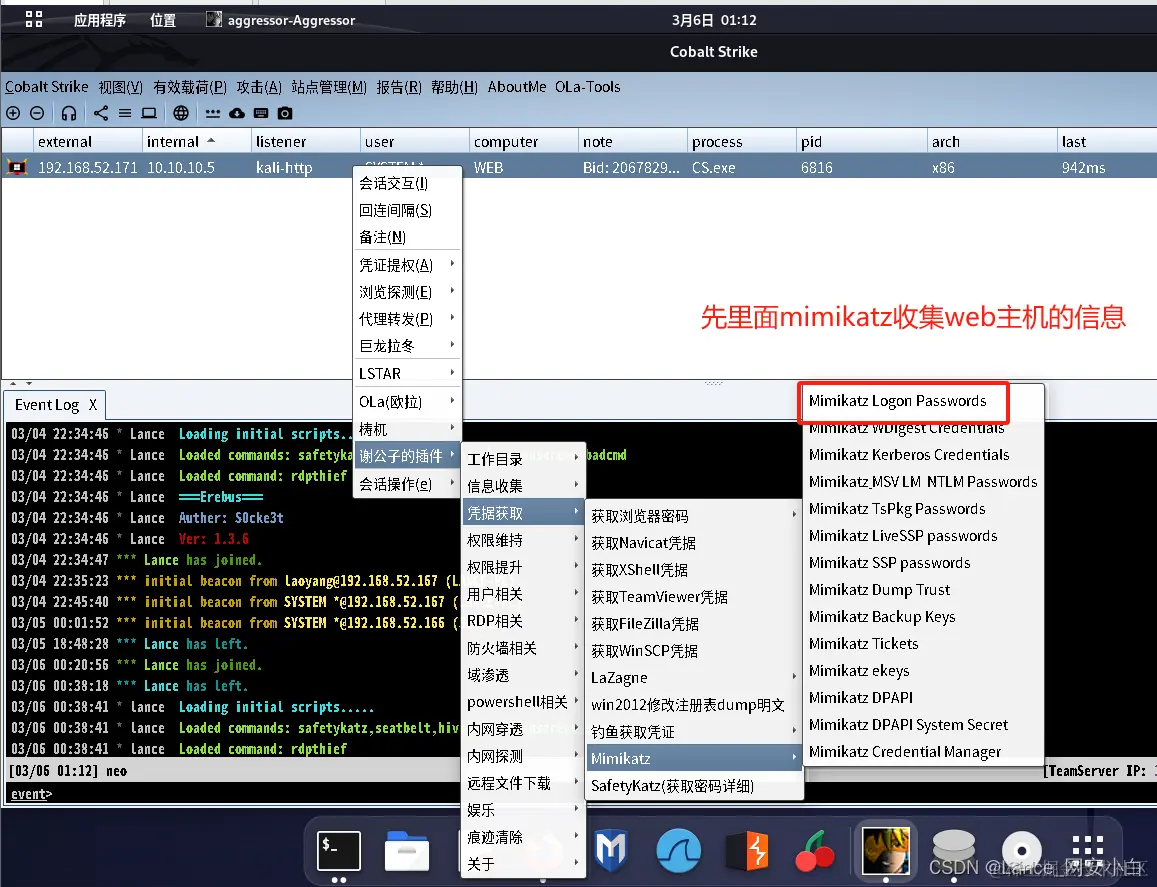Image resolution: width=1157 pixels, height=887 pixels.
Task: Open 应用程序 menu in top bar
Action: point(100,20)
